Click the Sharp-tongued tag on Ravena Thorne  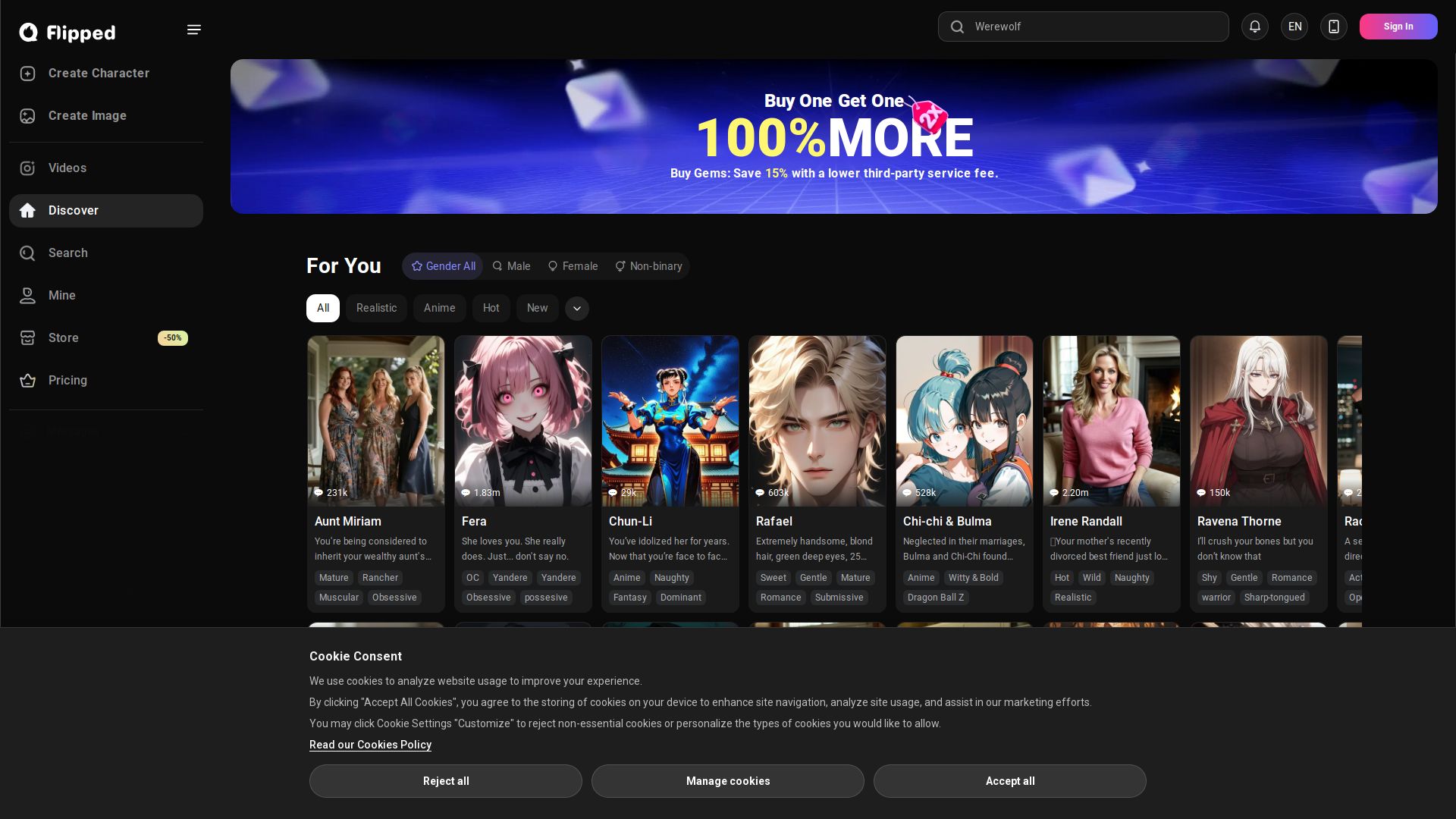point(1274,598)
